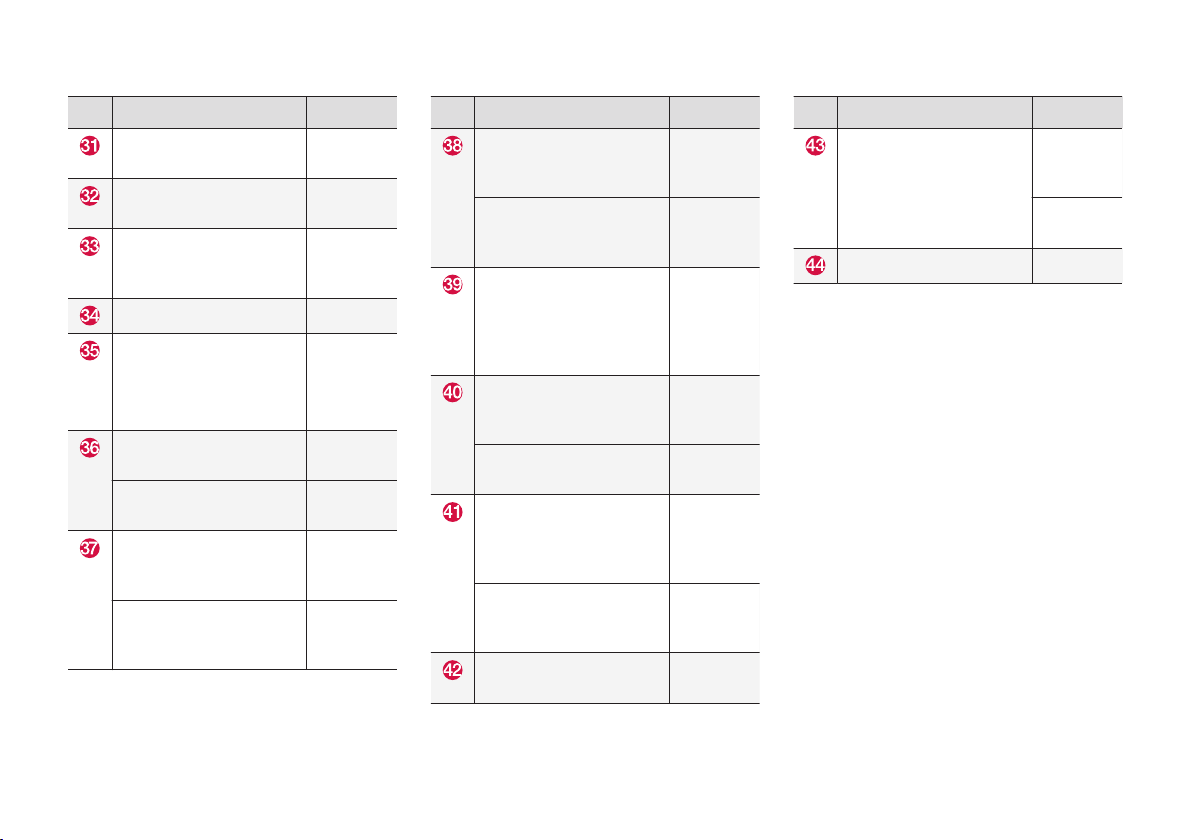Click the empty description cell beside badge 39
The image size is (1192, 840).
click(x=572, y=322)
